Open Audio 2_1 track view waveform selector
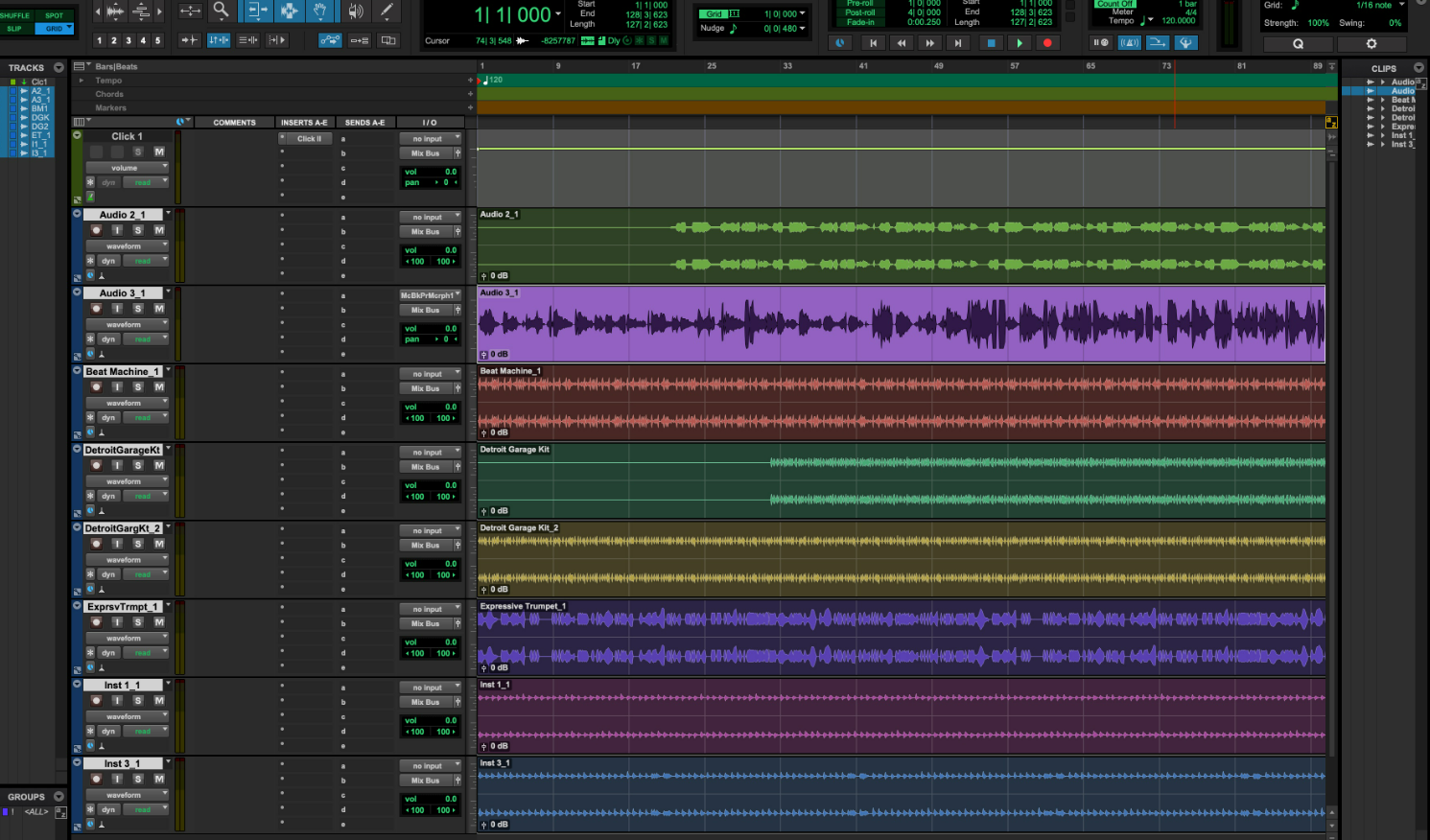Image resolution: width=1430 pixels, height=840 pixels. (127, 246)
